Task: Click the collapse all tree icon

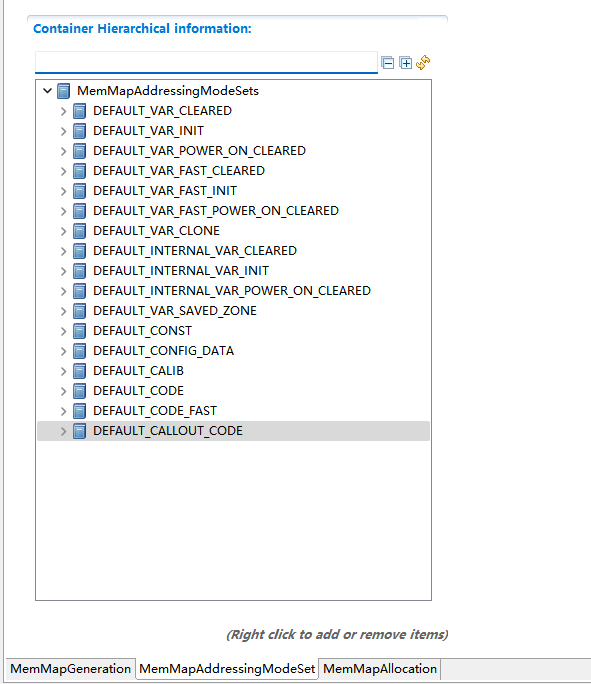Action: (x=387, y=63)
